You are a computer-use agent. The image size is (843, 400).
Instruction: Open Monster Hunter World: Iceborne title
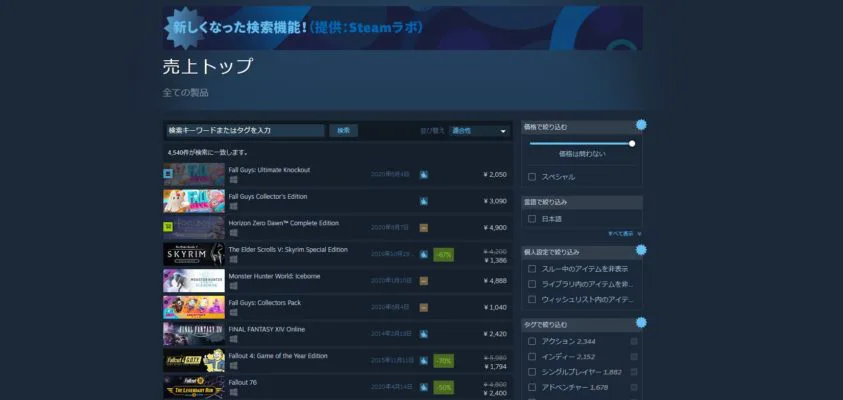(x=274, y=276)
